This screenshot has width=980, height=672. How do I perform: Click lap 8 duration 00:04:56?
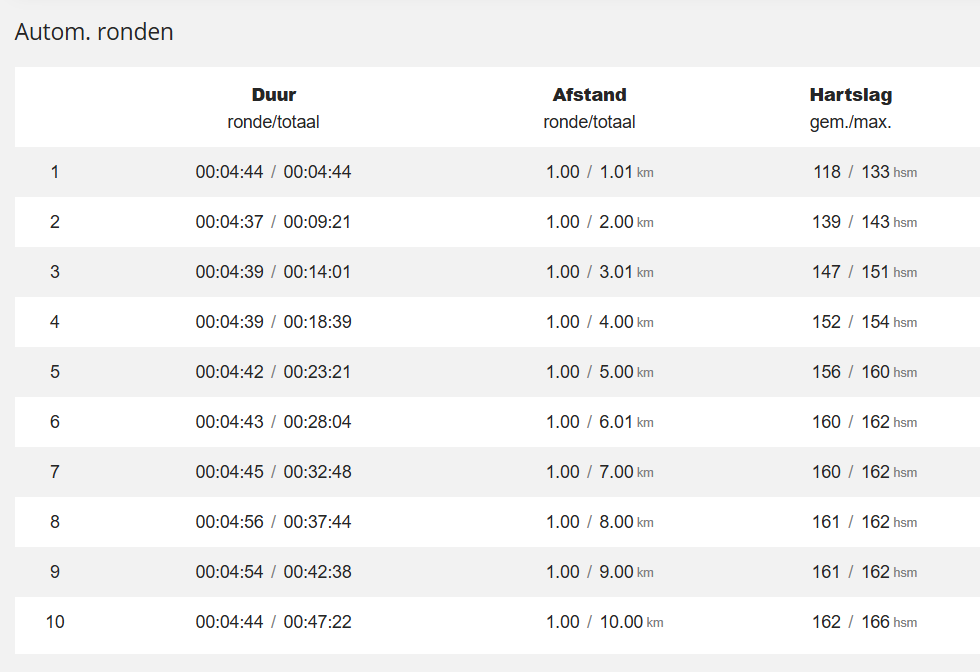[x=229, y=522]
